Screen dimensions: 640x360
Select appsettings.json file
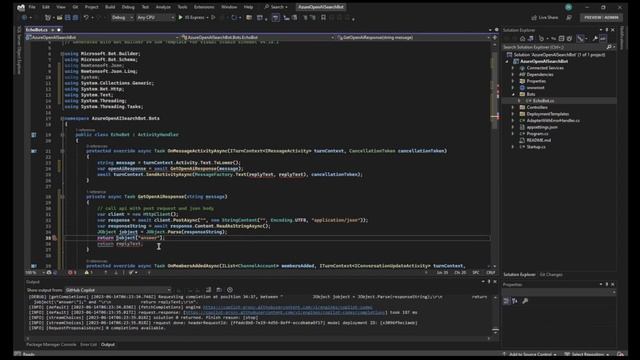coord(542,127)
